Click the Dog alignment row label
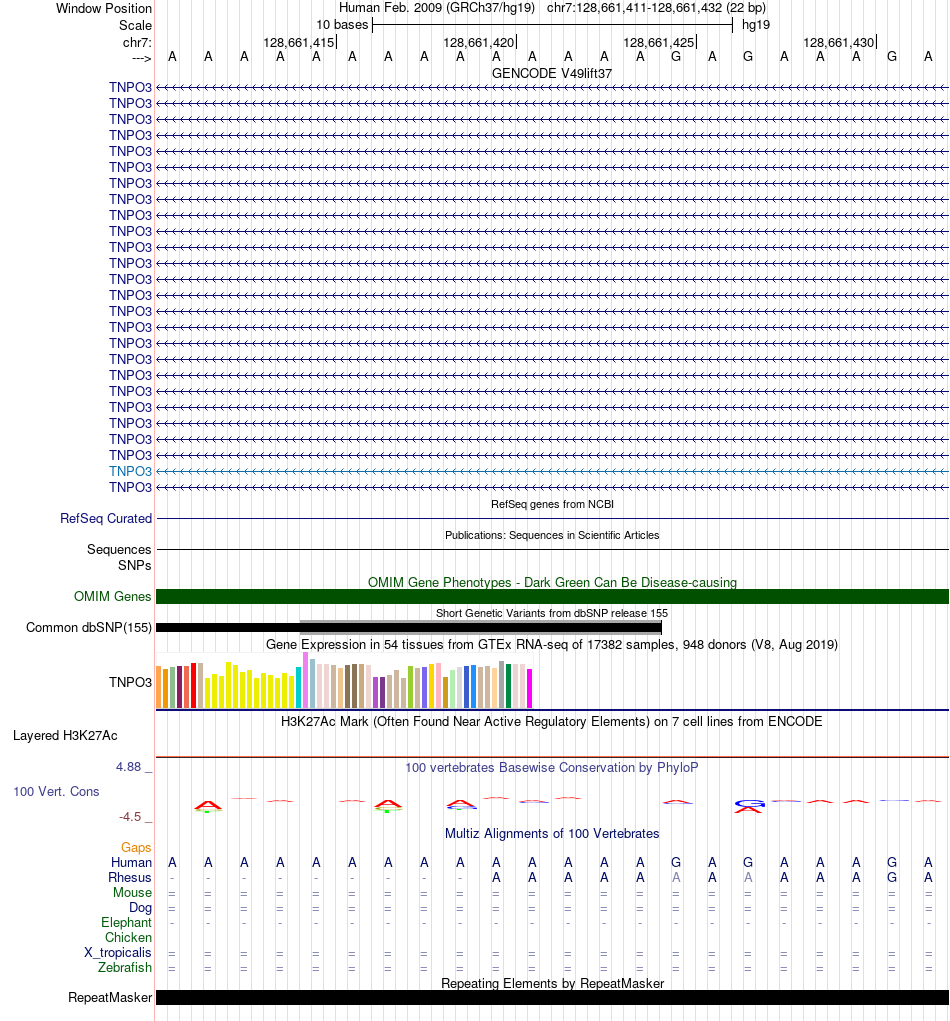The width and height of the screenshot is (950, 1021). (x=140, y=908)
